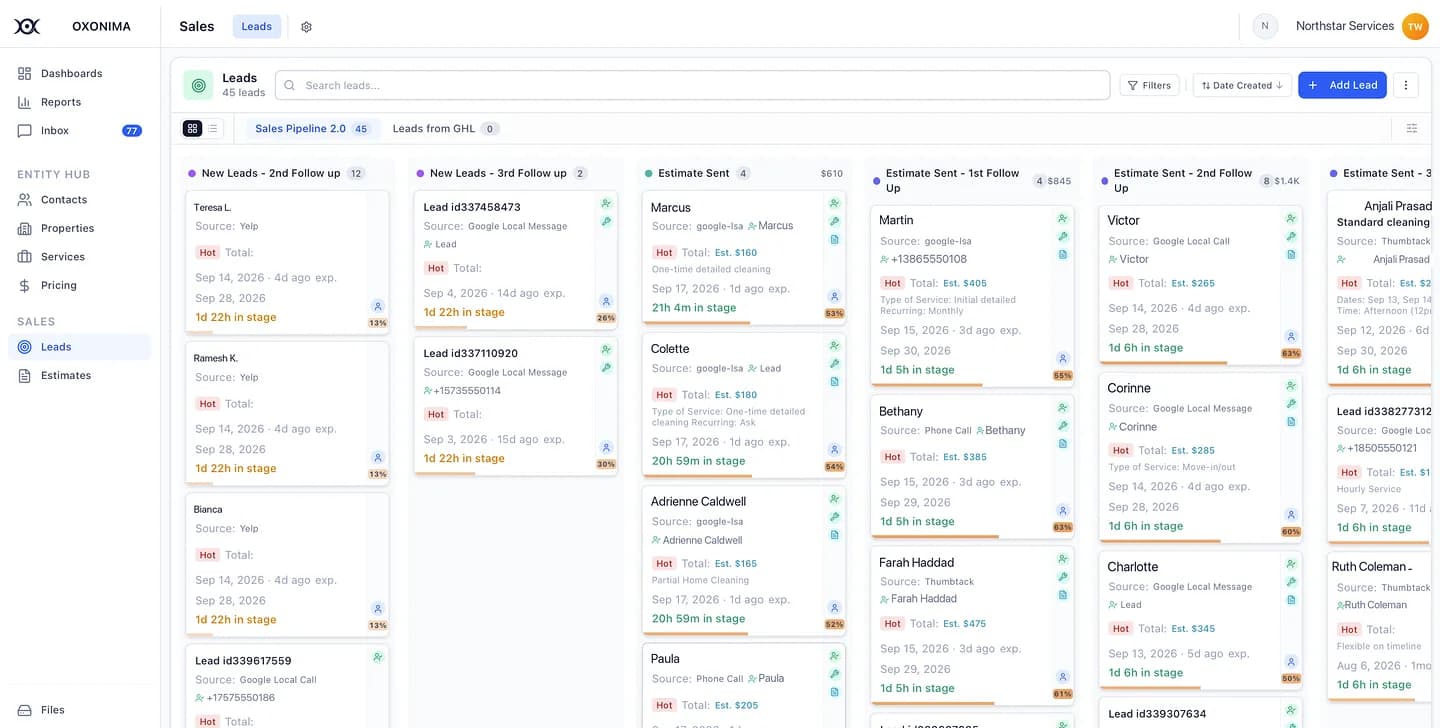Switch to kanban board view

[x=193, y=129]
